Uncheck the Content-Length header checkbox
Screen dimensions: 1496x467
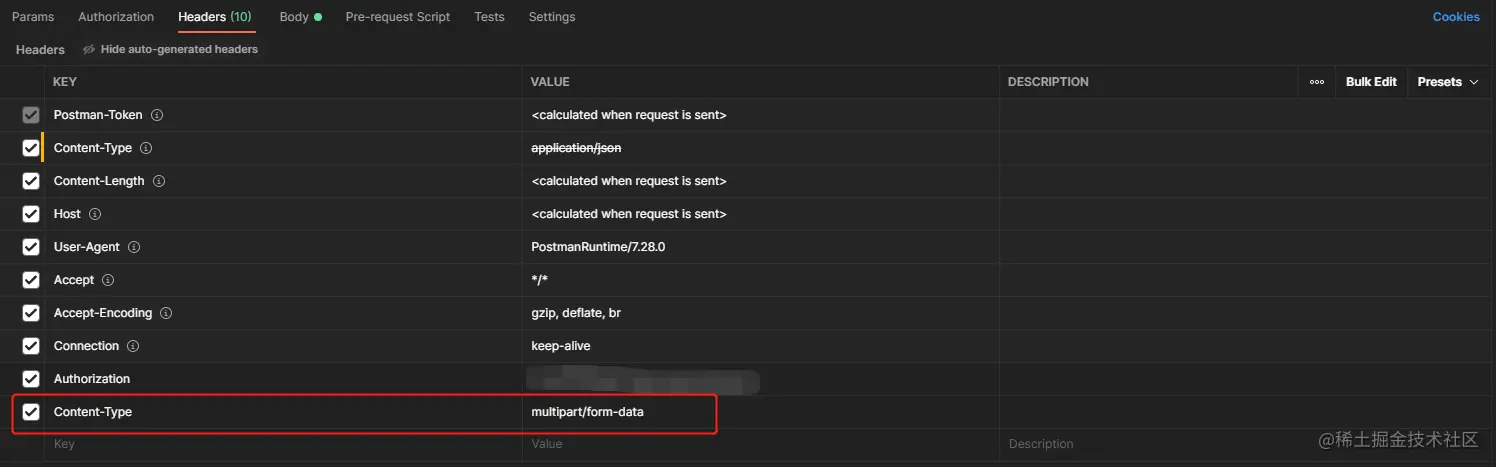[x=31, y=181]
